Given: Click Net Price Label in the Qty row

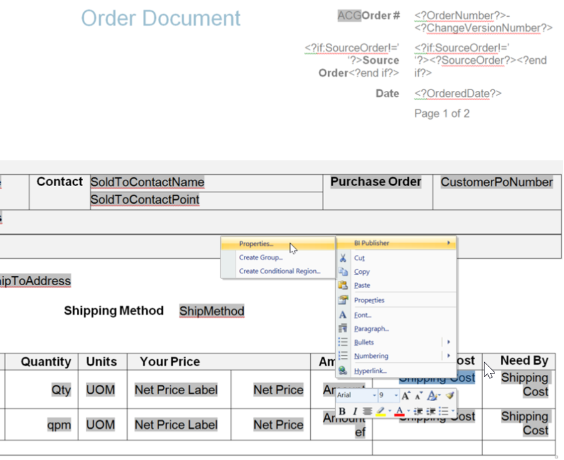Looking at the screenshot, I should (176, 390).
